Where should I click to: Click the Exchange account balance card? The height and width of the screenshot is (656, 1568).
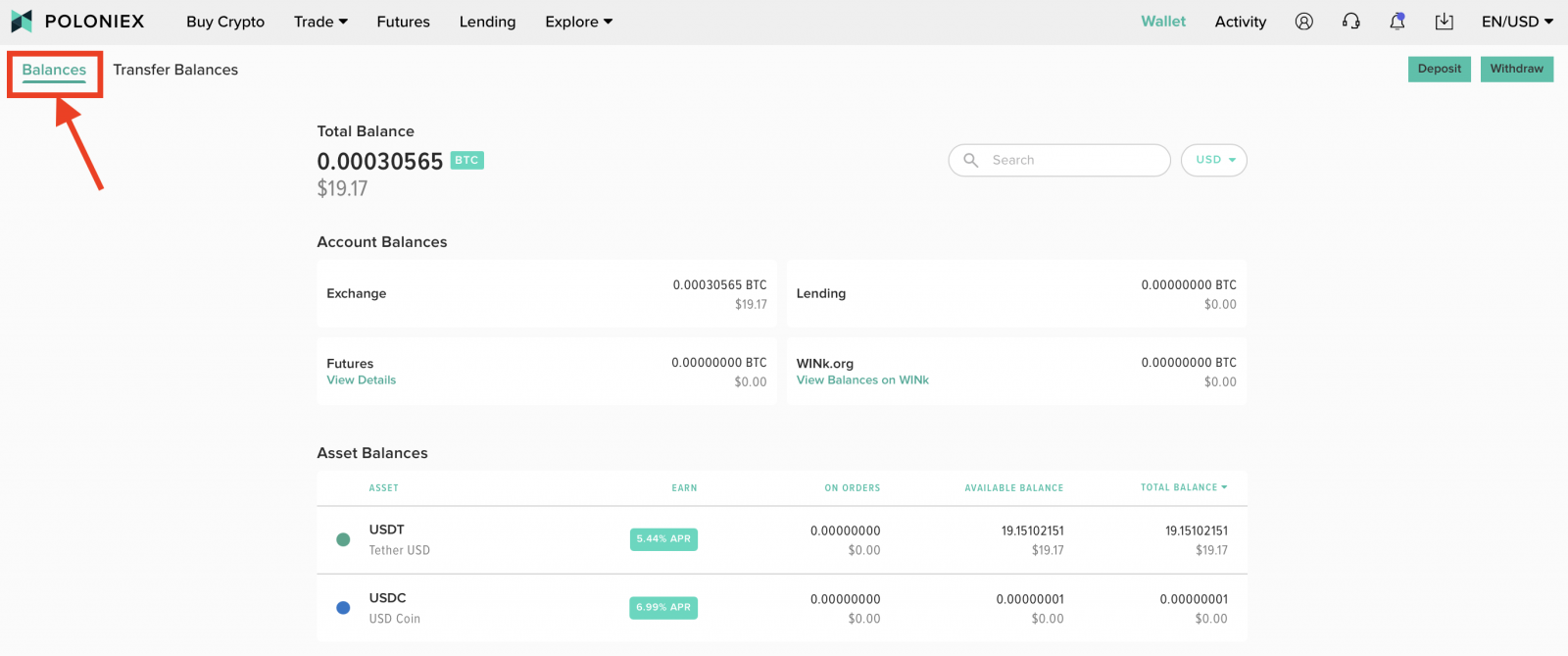coord(547,293)
